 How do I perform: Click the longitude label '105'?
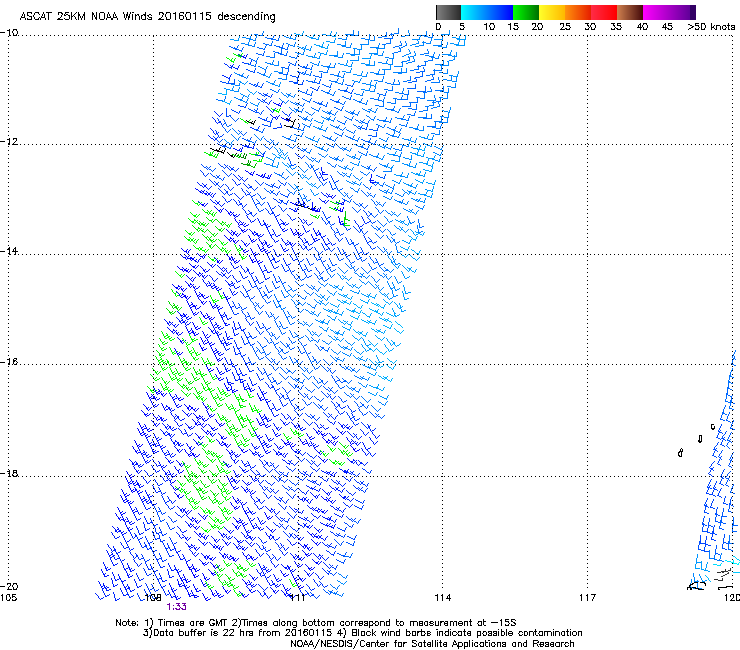click(8, 598)
